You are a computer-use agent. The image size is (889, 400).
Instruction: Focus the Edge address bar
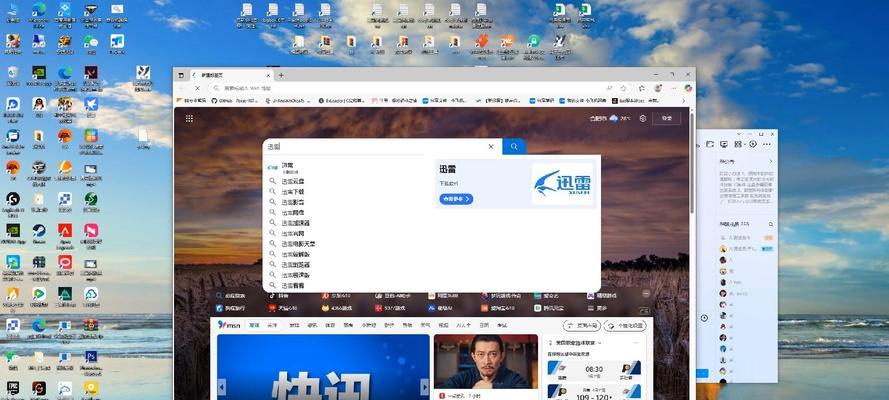[x=405, y=88]
